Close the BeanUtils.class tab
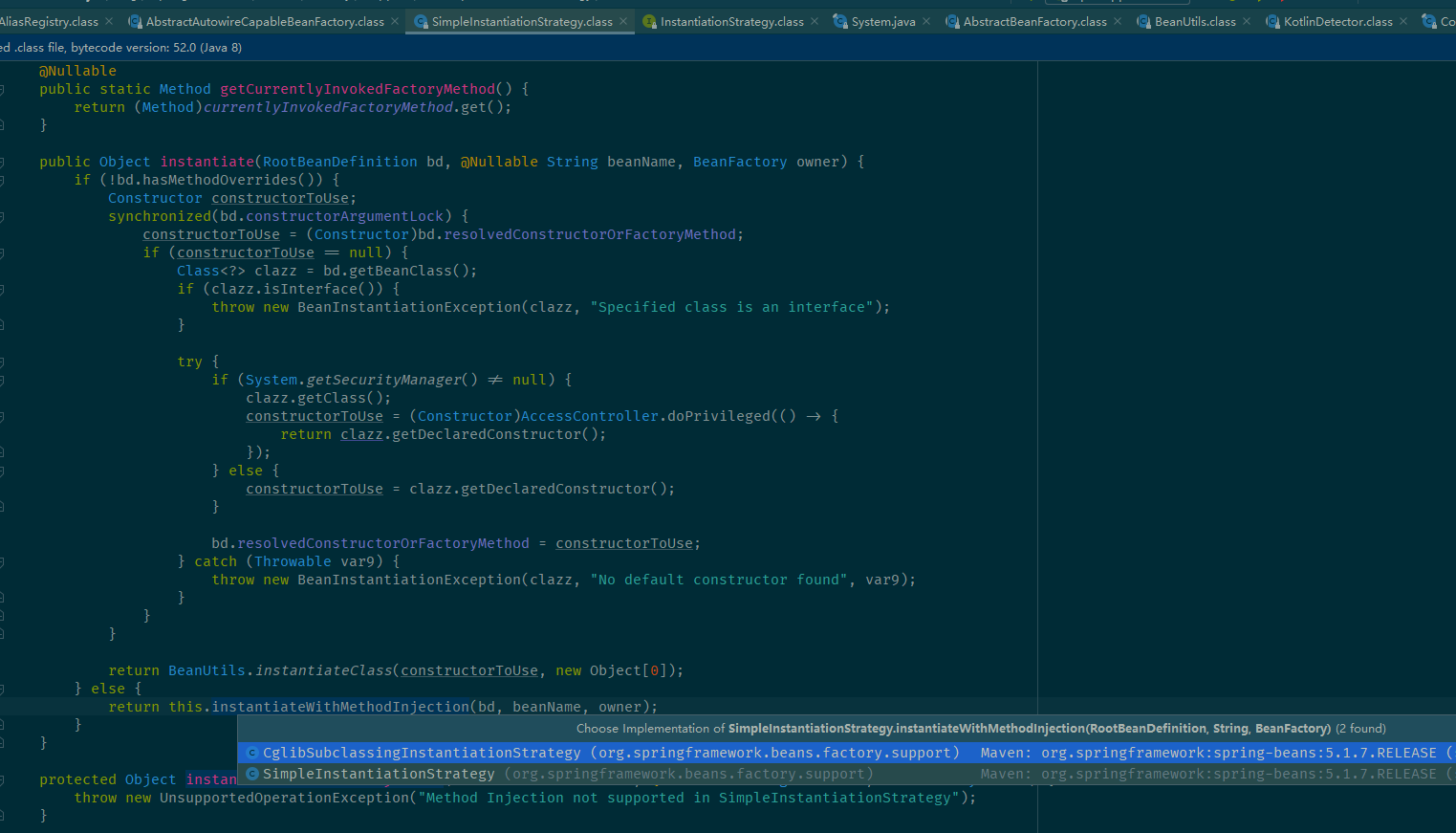The image size is (1456, 833). (1247, 21)
